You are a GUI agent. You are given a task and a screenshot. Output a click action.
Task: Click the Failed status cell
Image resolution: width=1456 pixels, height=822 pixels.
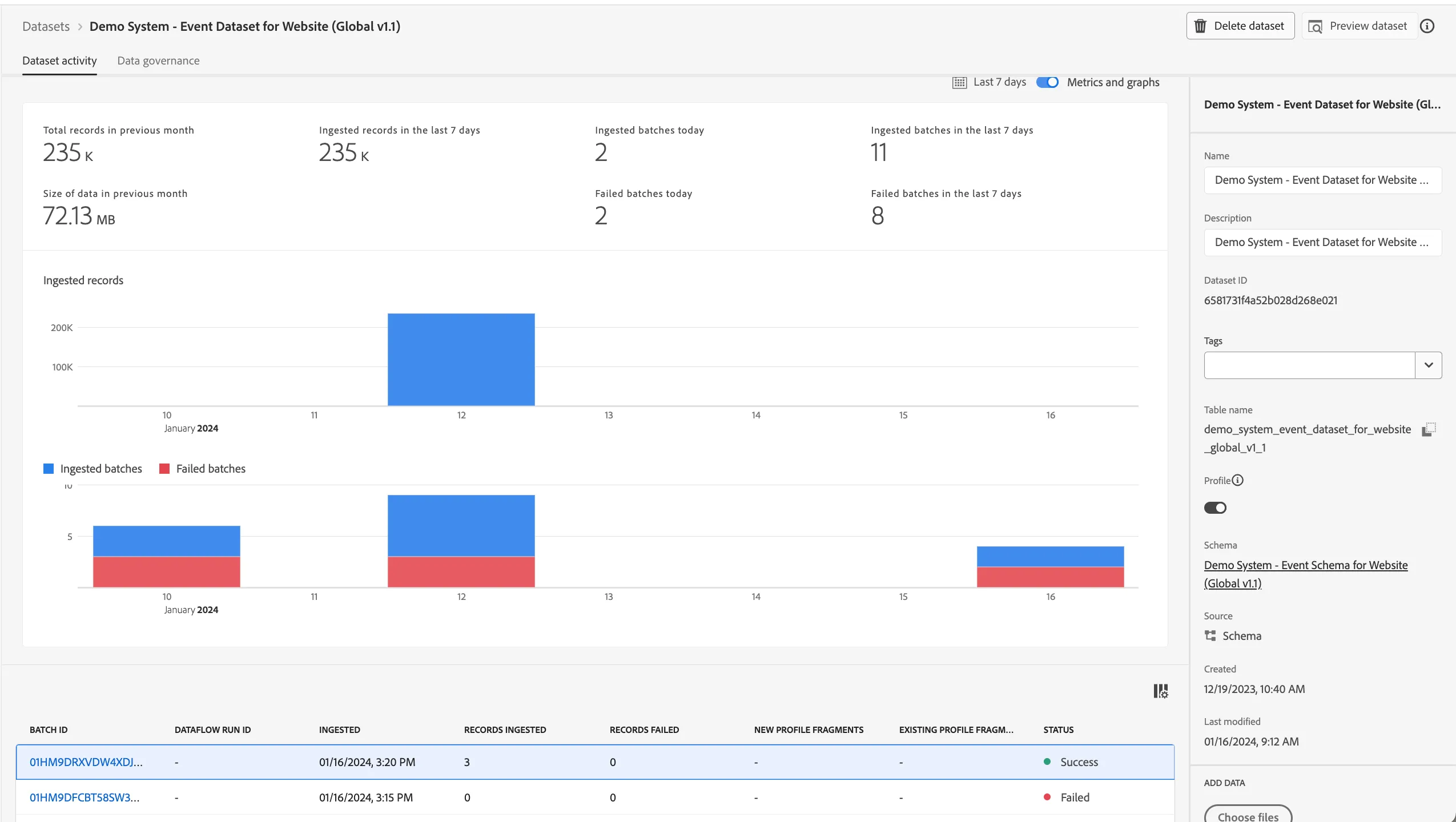point(1067,797)
